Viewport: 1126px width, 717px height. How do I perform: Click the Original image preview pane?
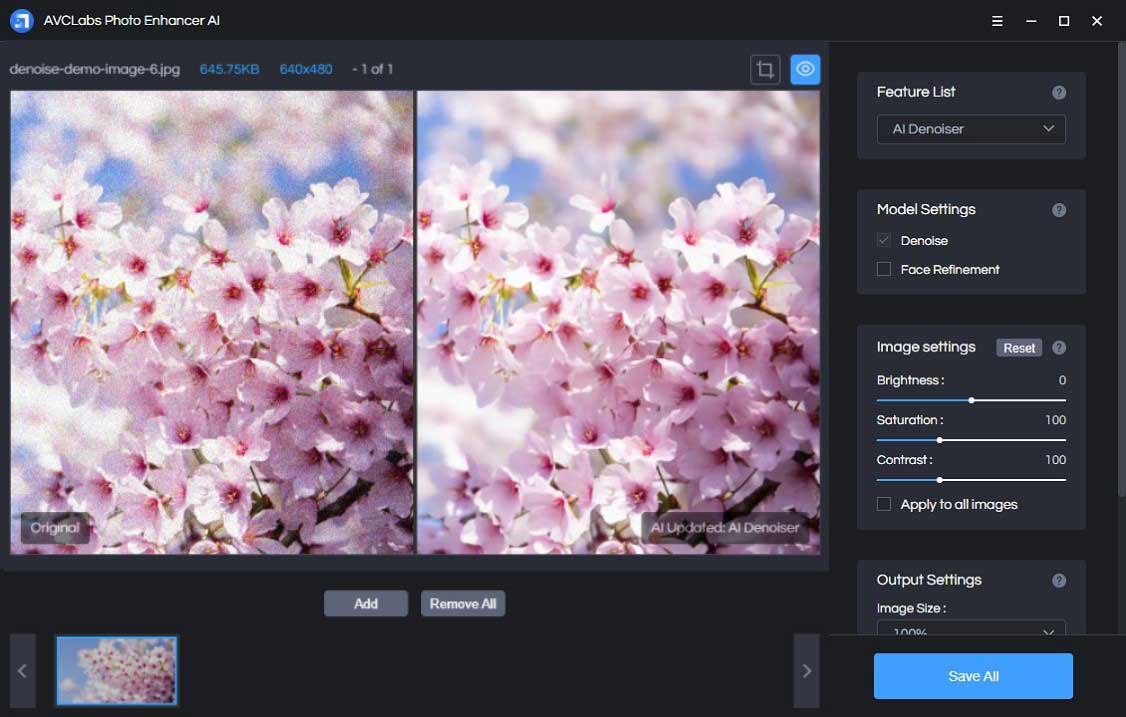[212, 322]
